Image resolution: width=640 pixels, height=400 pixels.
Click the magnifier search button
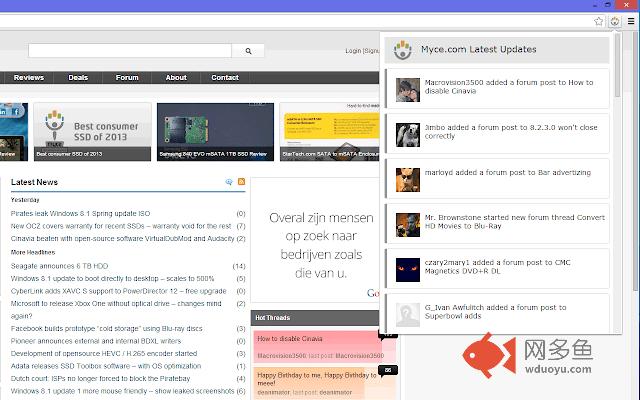248,51
